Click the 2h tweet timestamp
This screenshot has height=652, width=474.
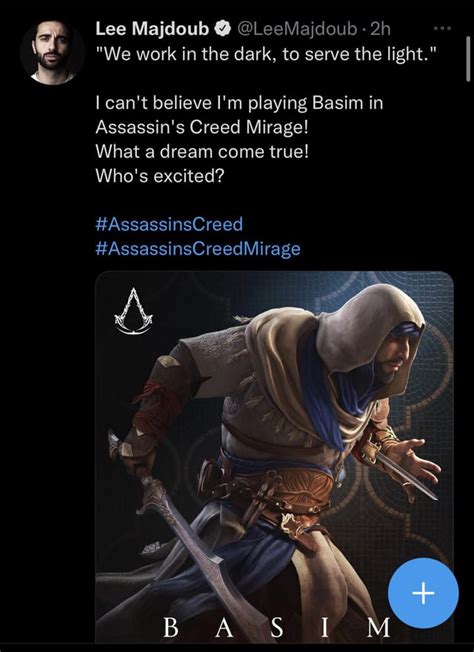point(380,29)
